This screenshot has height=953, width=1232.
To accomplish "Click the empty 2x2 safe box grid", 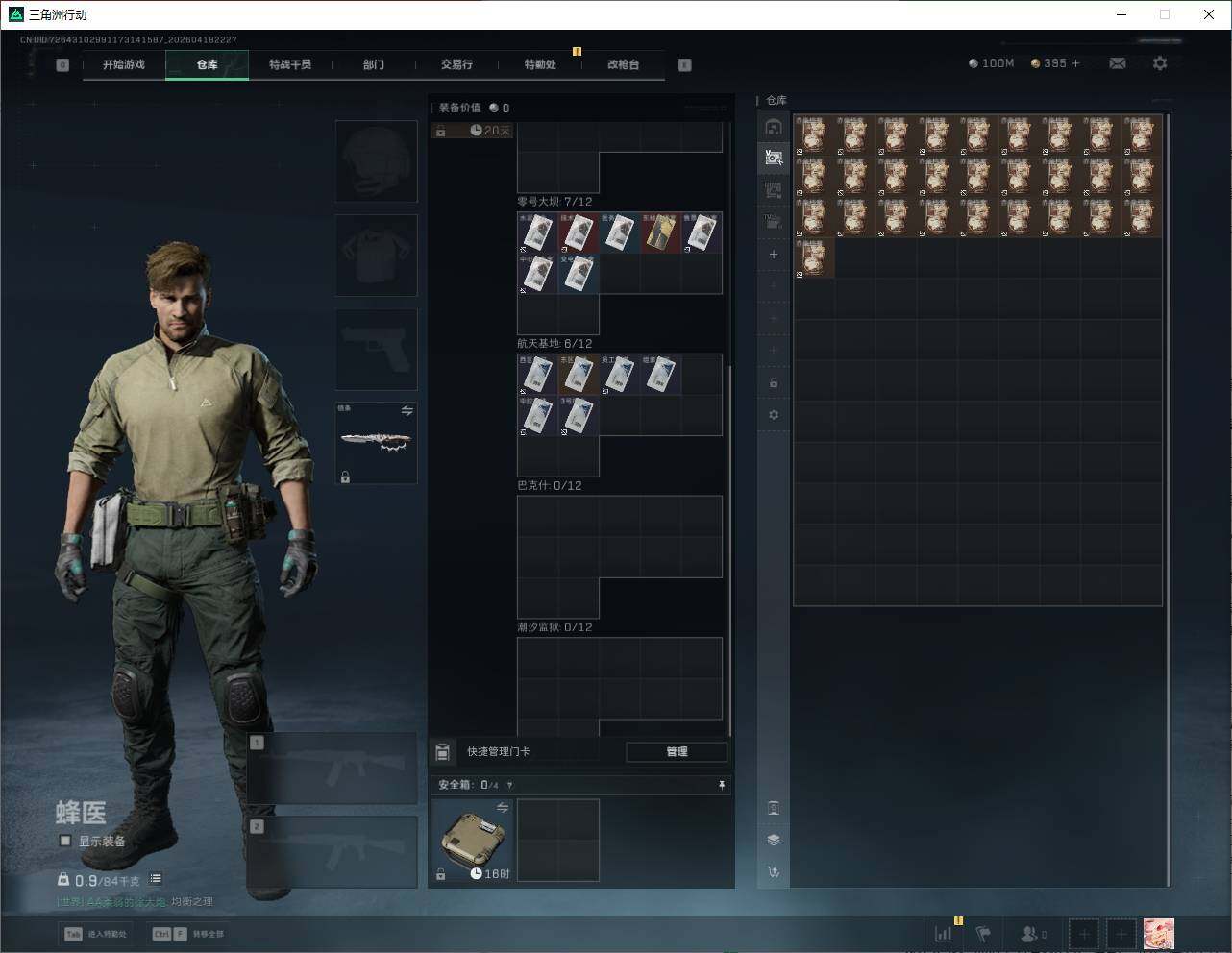I will click(x=558, y=841).
